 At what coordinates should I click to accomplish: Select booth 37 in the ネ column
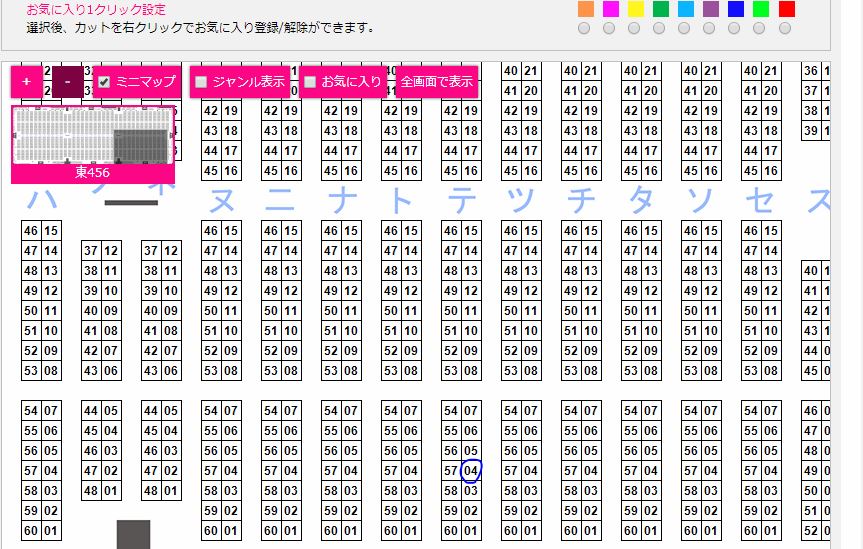click(151, 251)
